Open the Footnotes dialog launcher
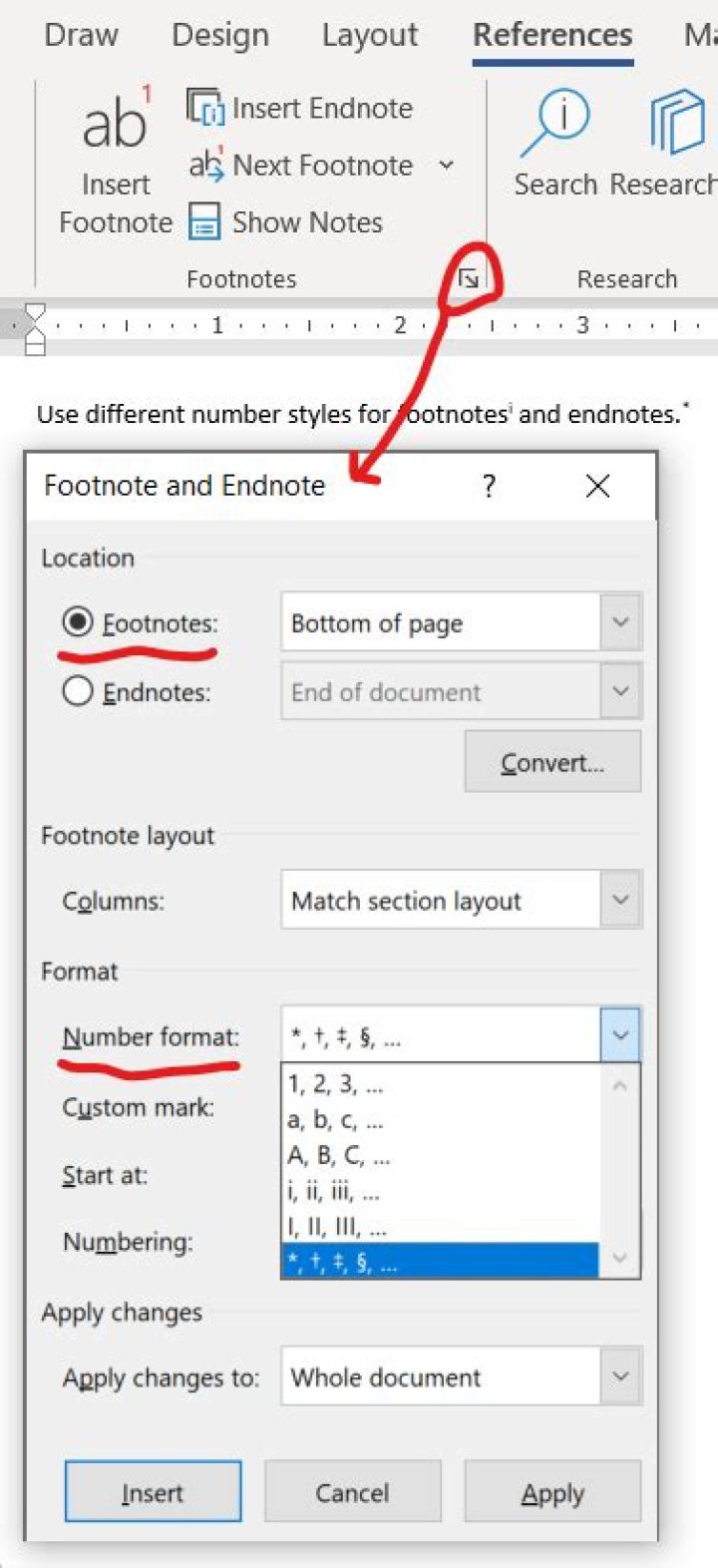 (x=469, y=279)
